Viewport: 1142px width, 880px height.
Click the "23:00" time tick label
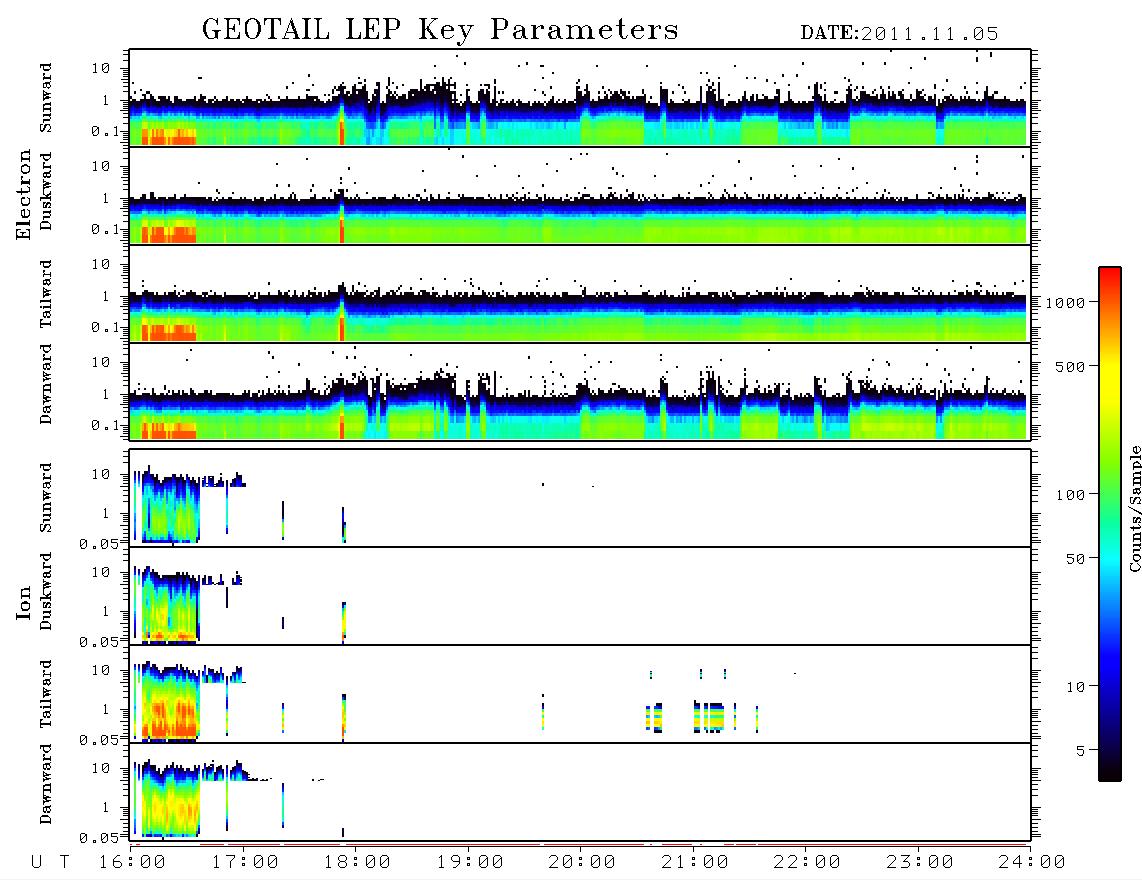(x=920, y=863)
